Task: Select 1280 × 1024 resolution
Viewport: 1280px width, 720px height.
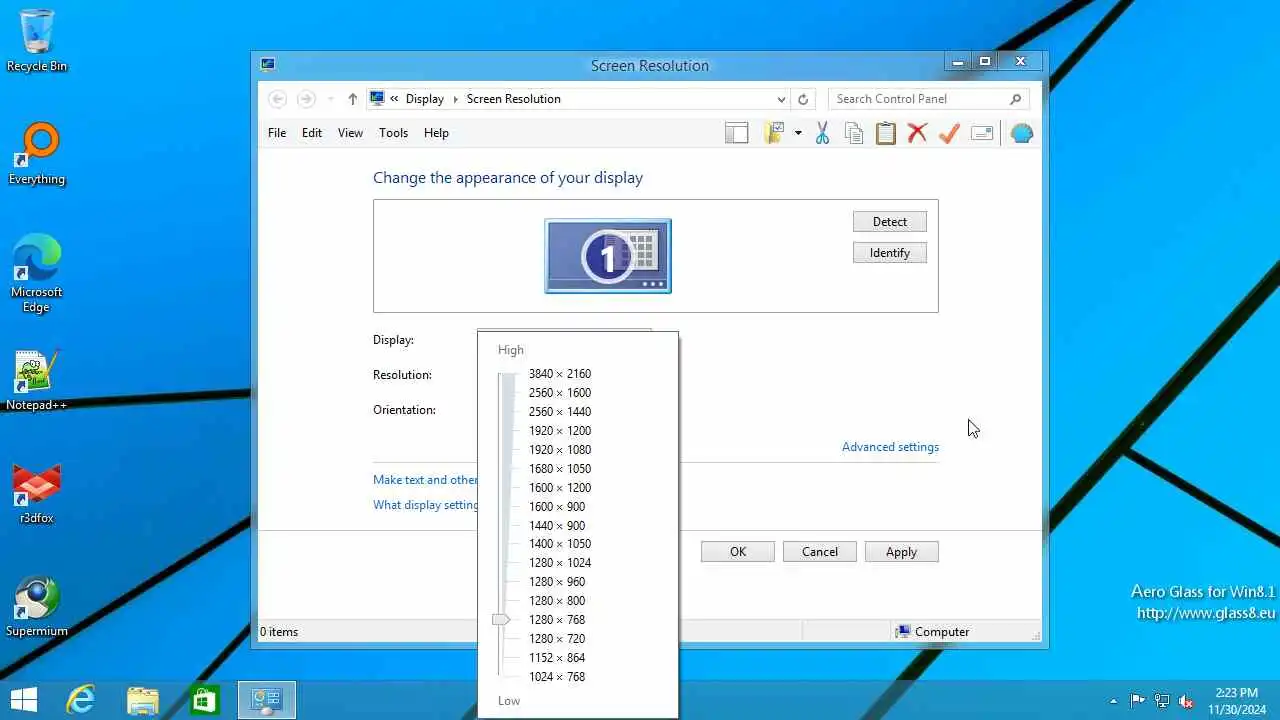Action: click(560, 563)
